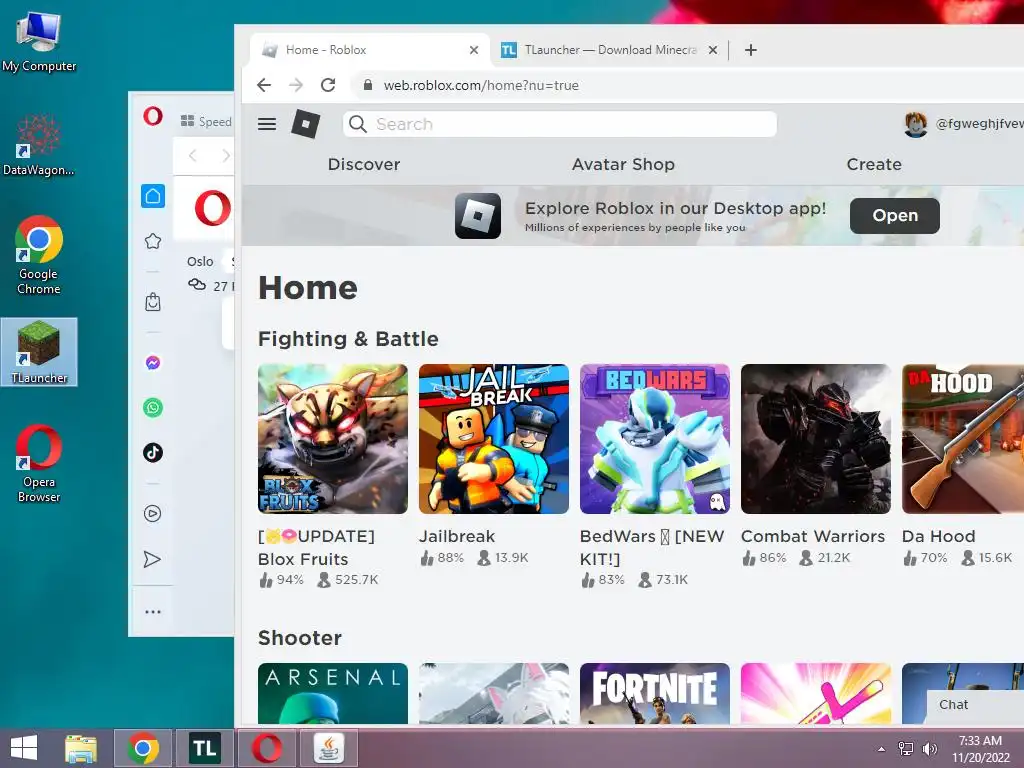
Task: Open Opera sidebar three-dots more options
Action: click(153, 612)
